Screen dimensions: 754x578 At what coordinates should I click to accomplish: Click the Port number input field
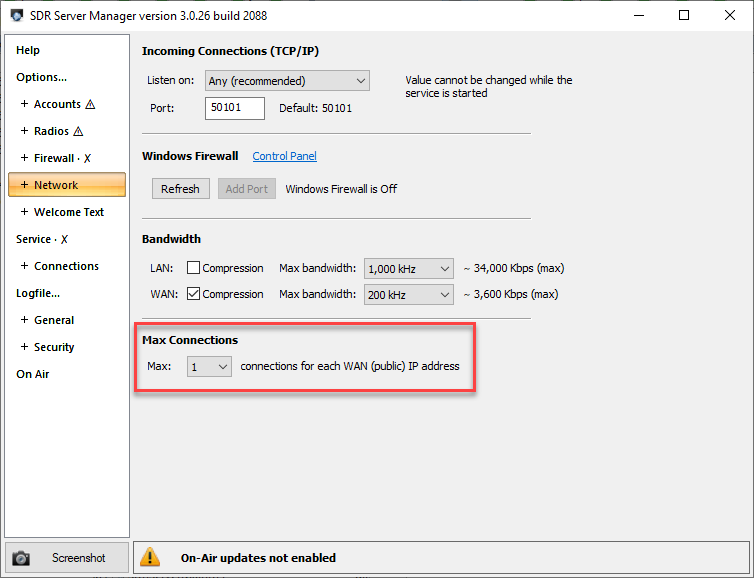point(235,108)
